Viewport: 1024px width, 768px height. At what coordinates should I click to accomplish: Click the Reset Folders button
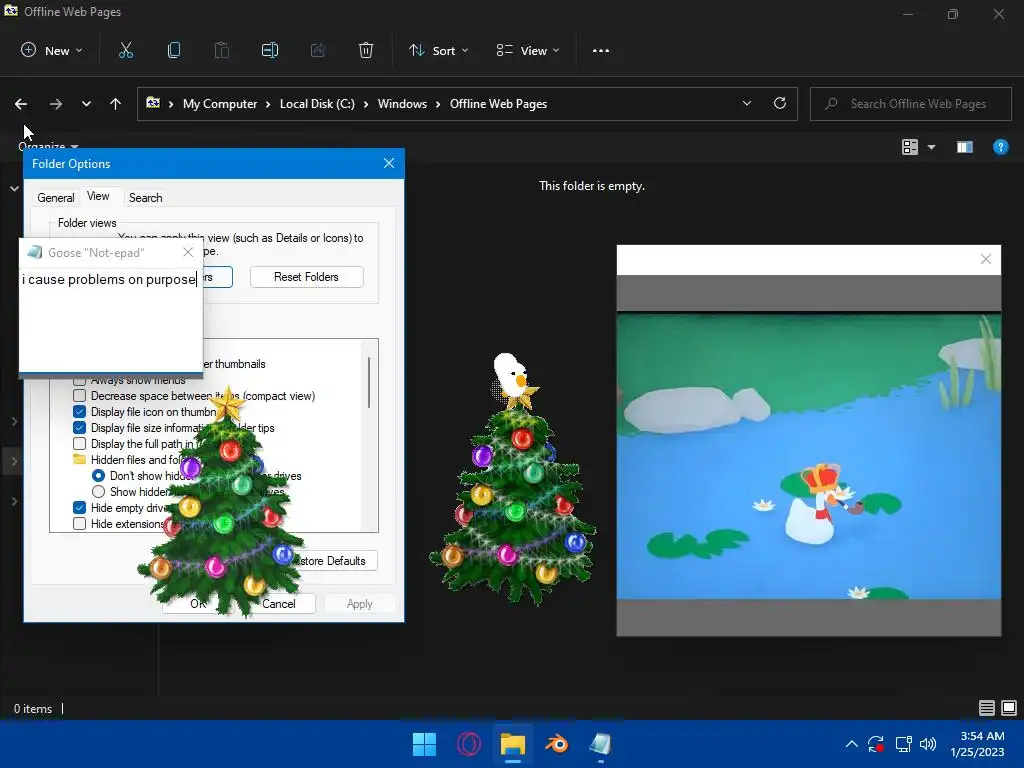click(306, 277)
